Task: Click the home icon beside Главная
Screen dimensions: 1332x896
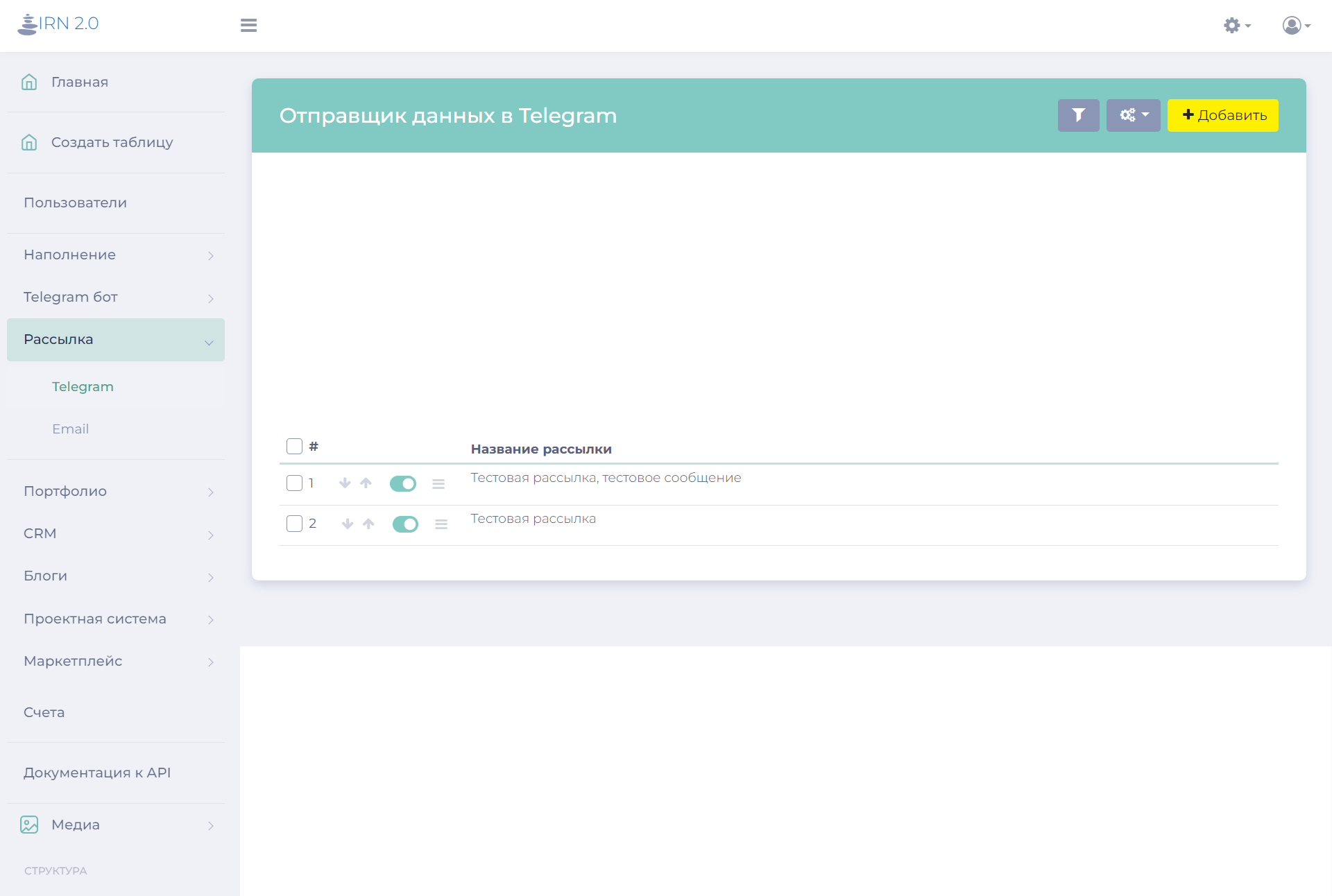Action: pyautogui.click(x=29, y=82)
